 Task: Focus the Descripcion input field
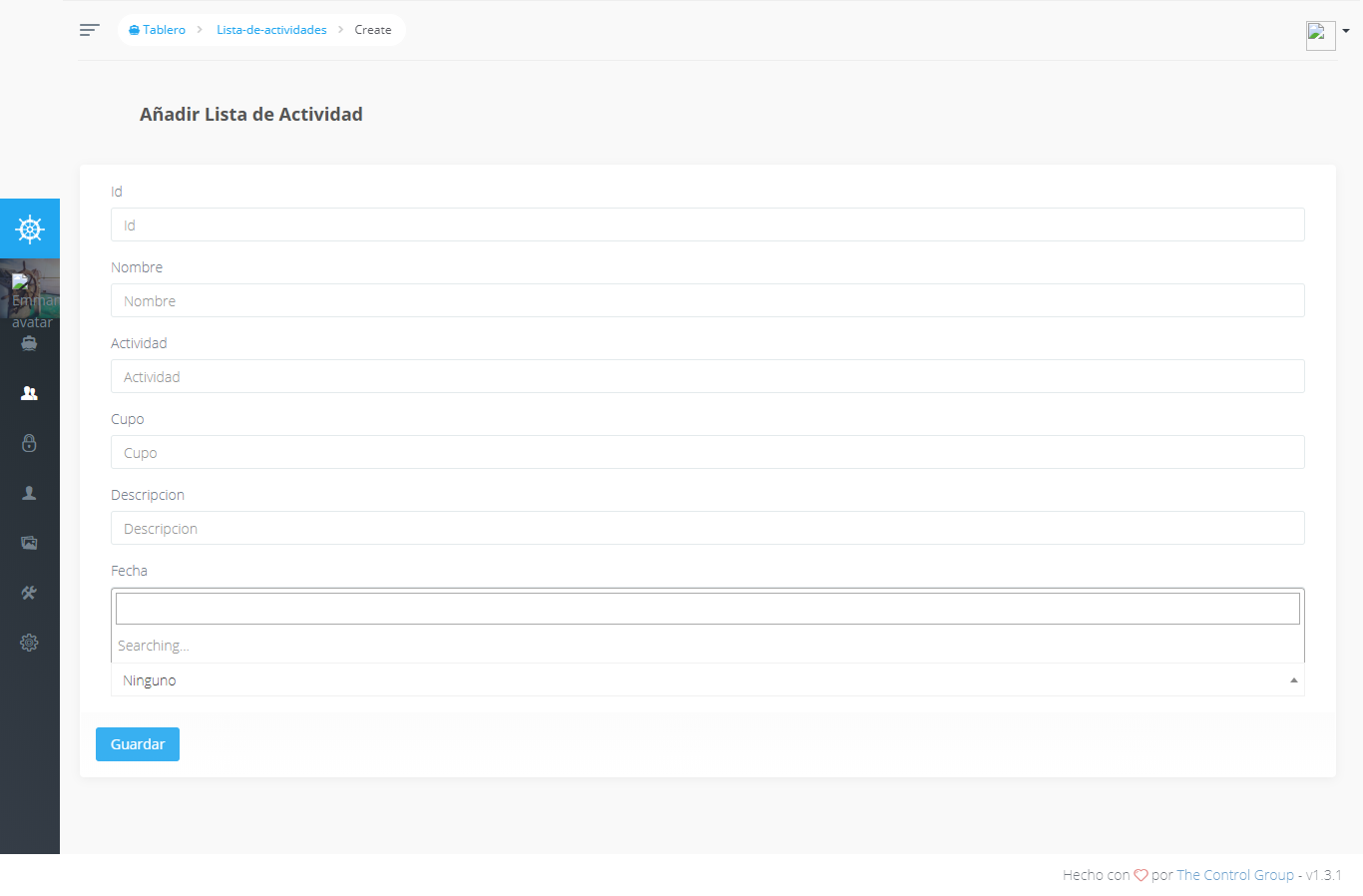[x=707, y=528]
